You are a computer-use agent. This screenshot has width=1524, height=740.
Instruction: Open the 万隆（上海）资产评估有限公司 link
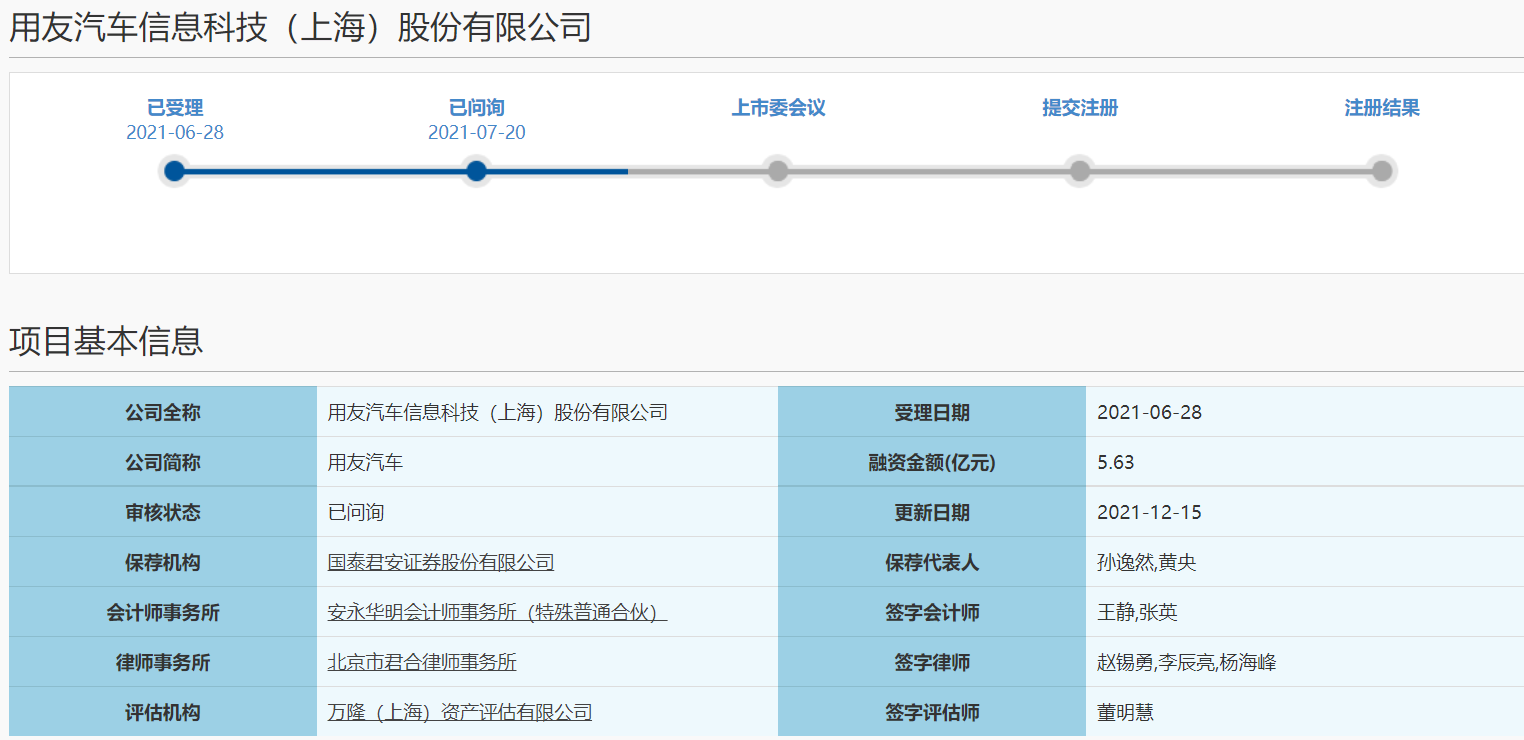pos(460,712)
